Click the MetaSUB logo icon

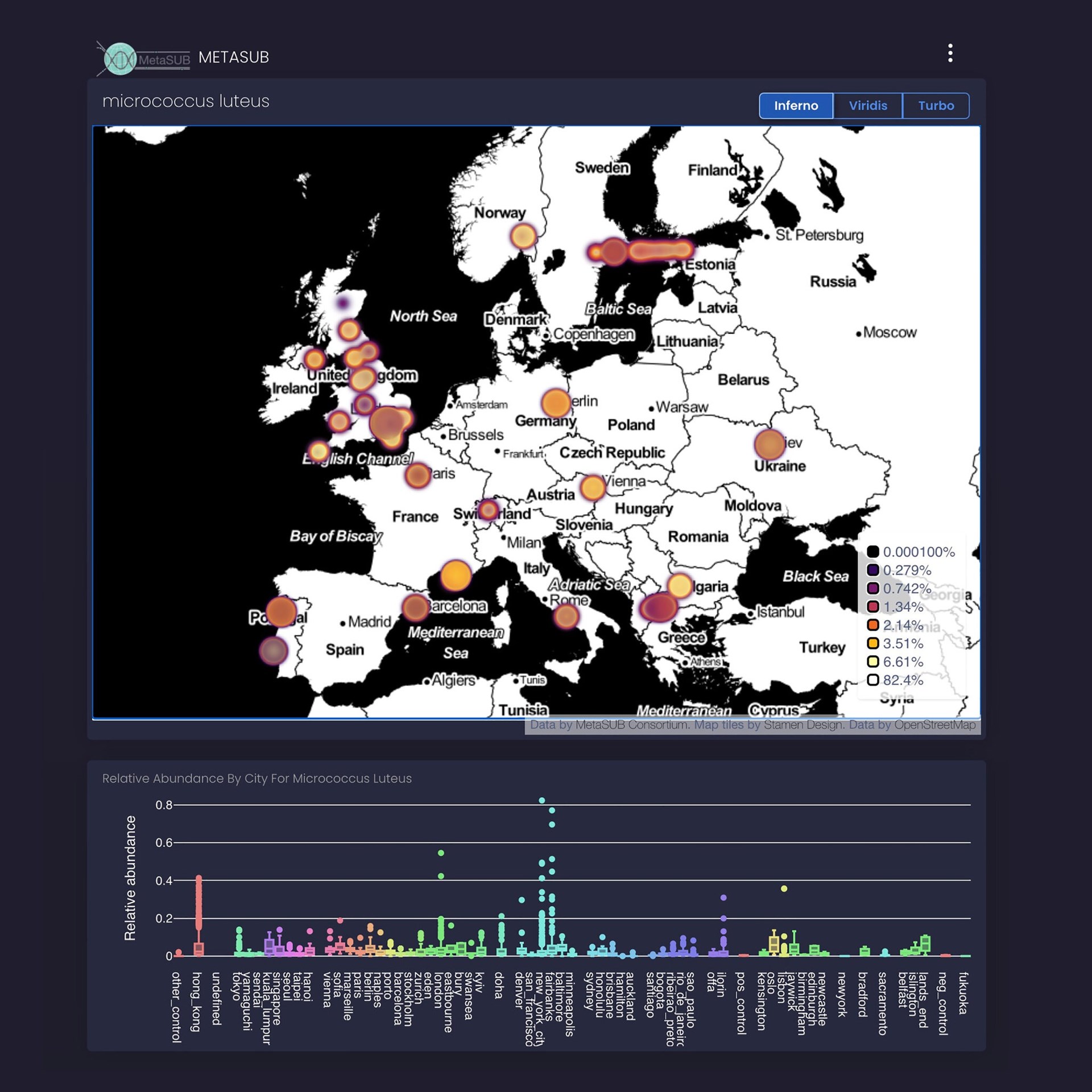point(121,59)
